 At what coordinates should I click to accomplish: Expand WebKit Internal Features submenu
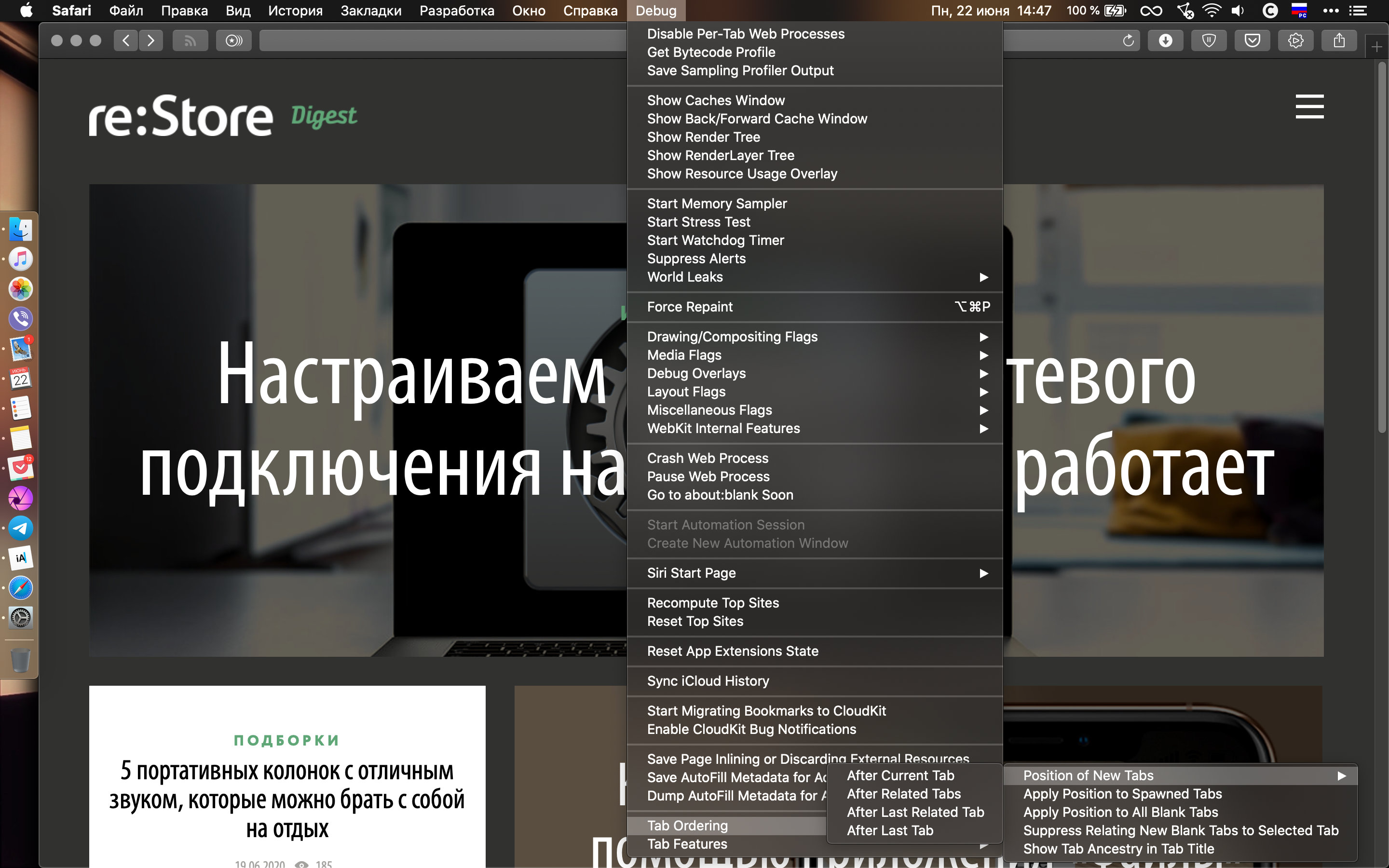(815, 429)
